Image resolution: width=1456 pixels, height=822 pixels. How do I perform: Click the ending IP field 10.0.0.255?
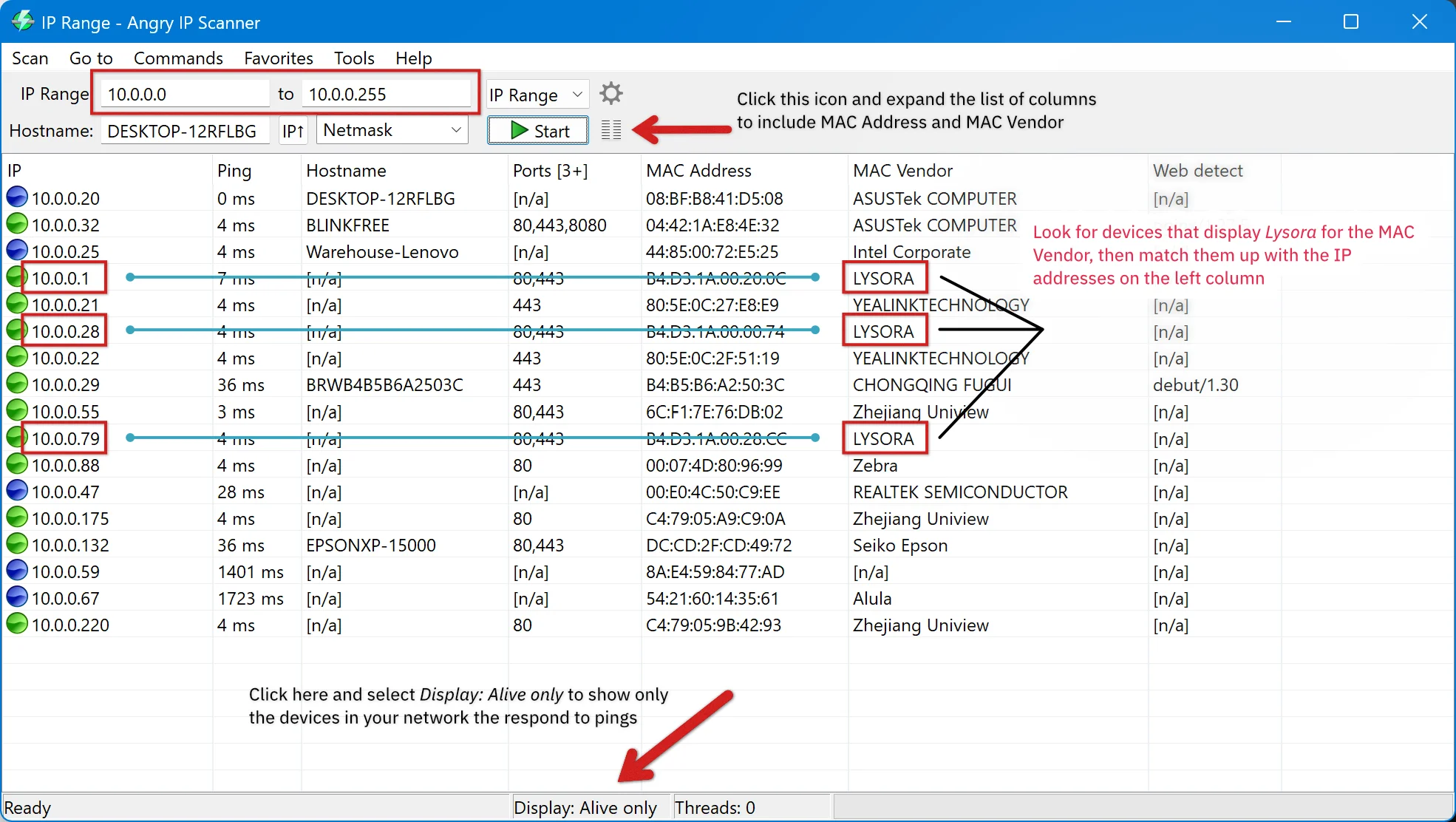pos(387,94)
